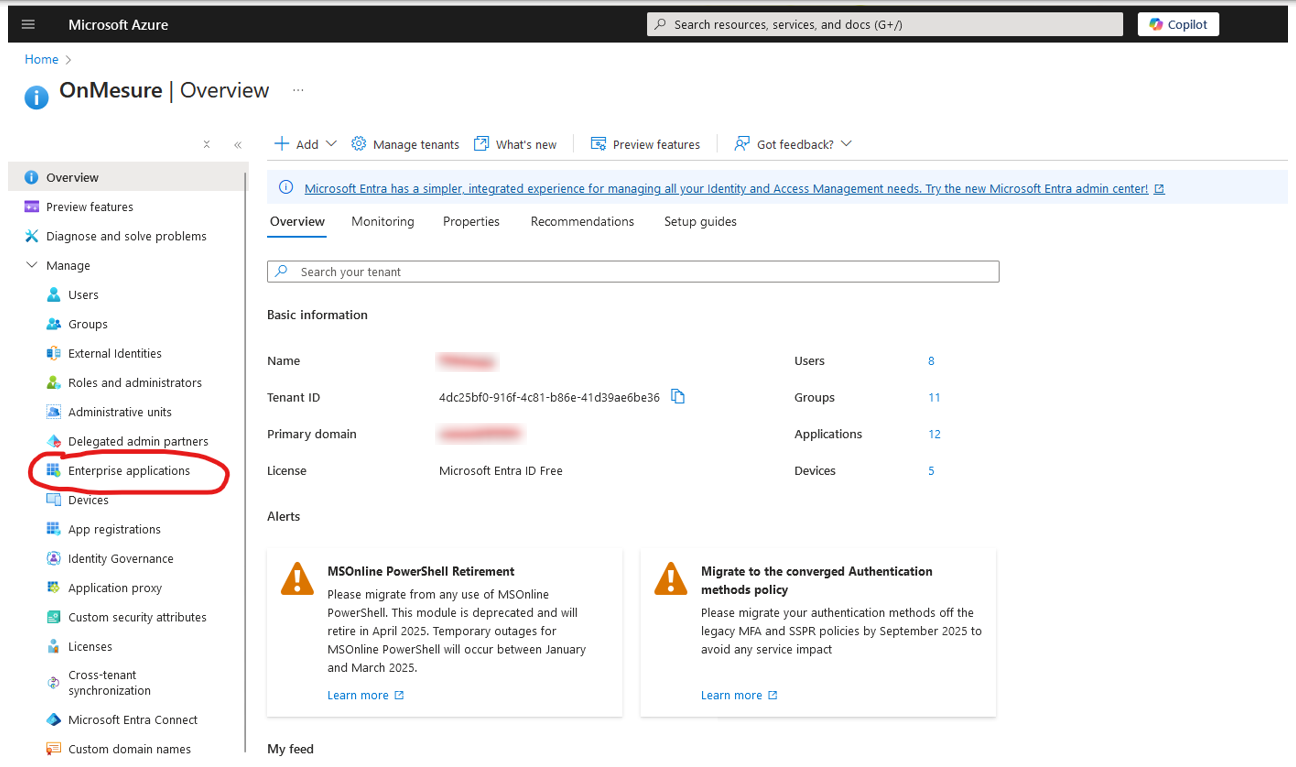1296x767 pixels.
Task: Select the Tenant ID value text
Action: click(549, 398)
